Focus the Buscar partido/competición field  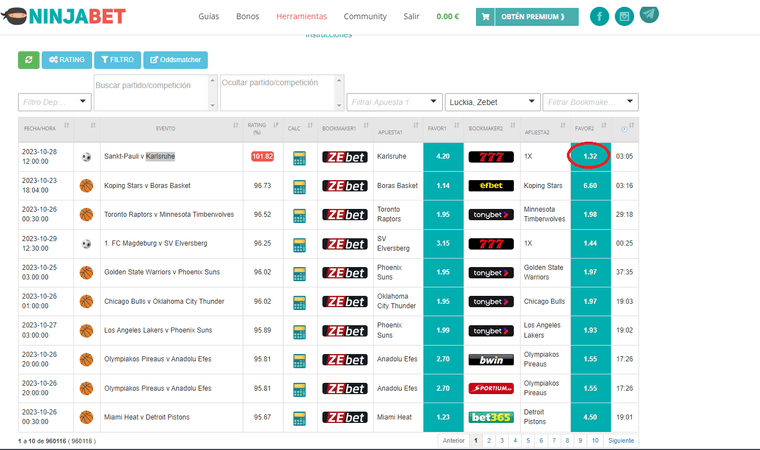tap(155, 92)
